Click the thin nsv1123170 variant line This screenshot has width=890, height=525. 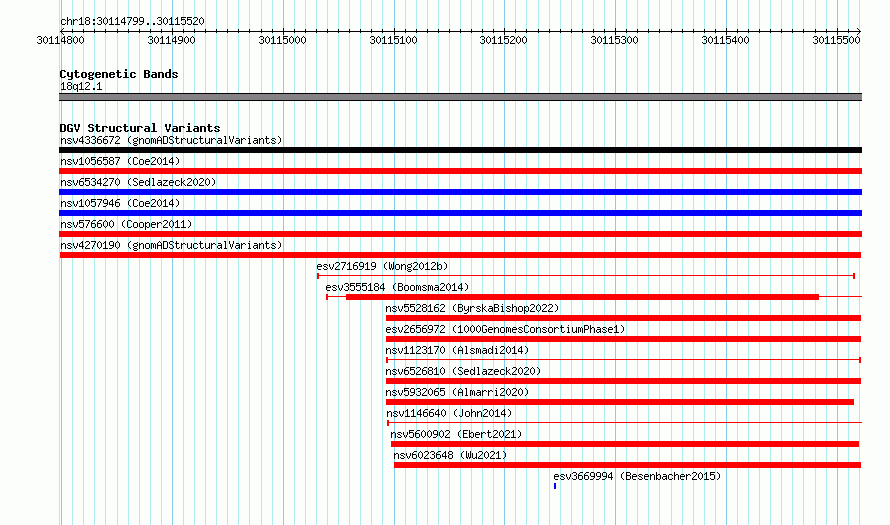(623, 360)
